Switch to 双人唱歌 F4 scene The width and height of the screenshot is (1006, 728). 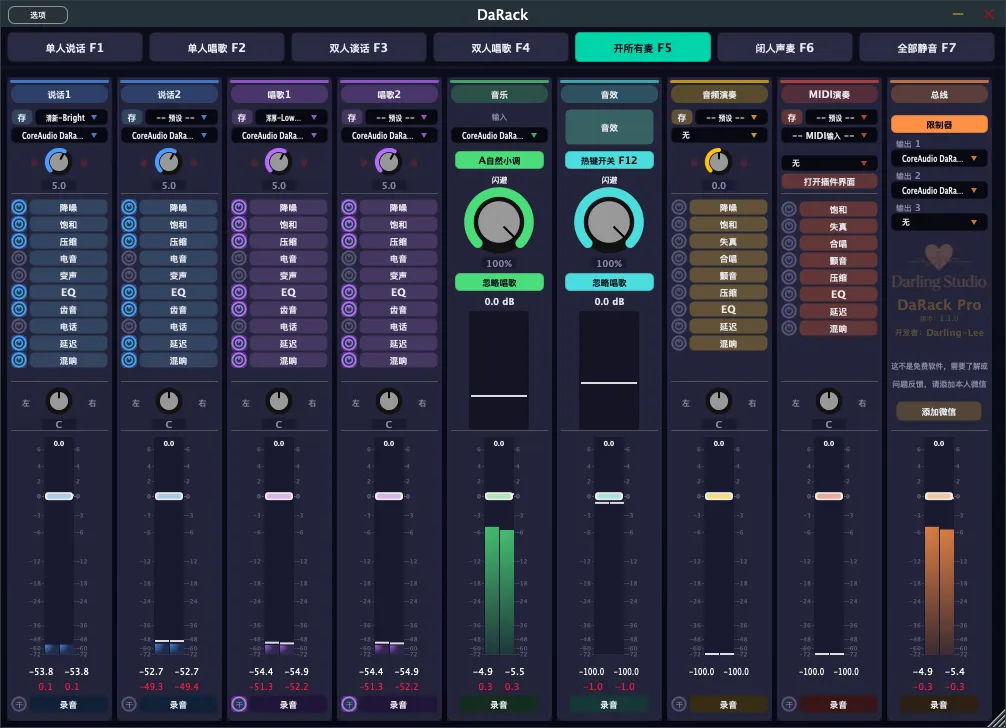pos(500,48)
